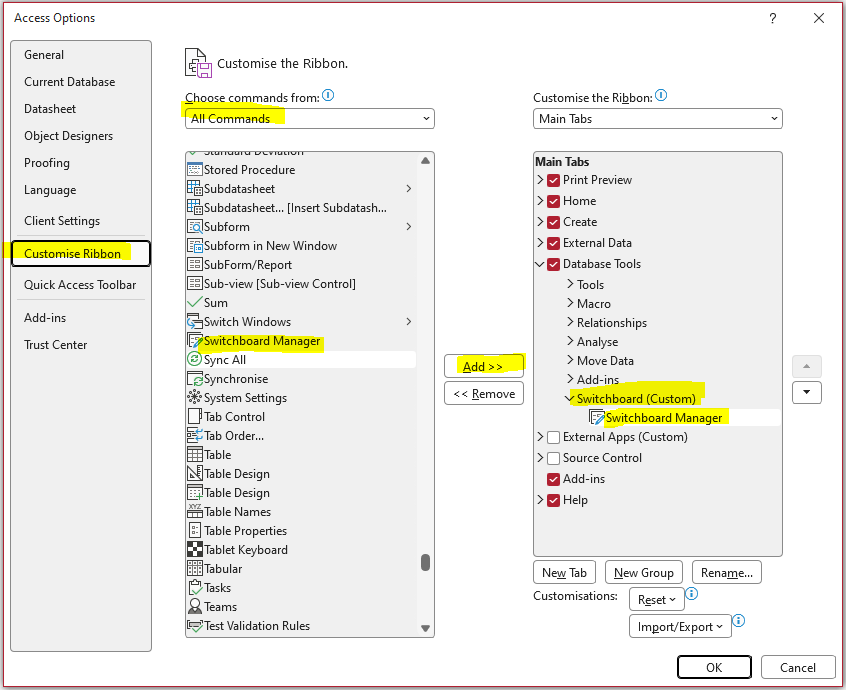The width and height of the screenshot is (846, 690).
Task: Click info icon beside Customise the Ribbon label
Action: [661, 95]
